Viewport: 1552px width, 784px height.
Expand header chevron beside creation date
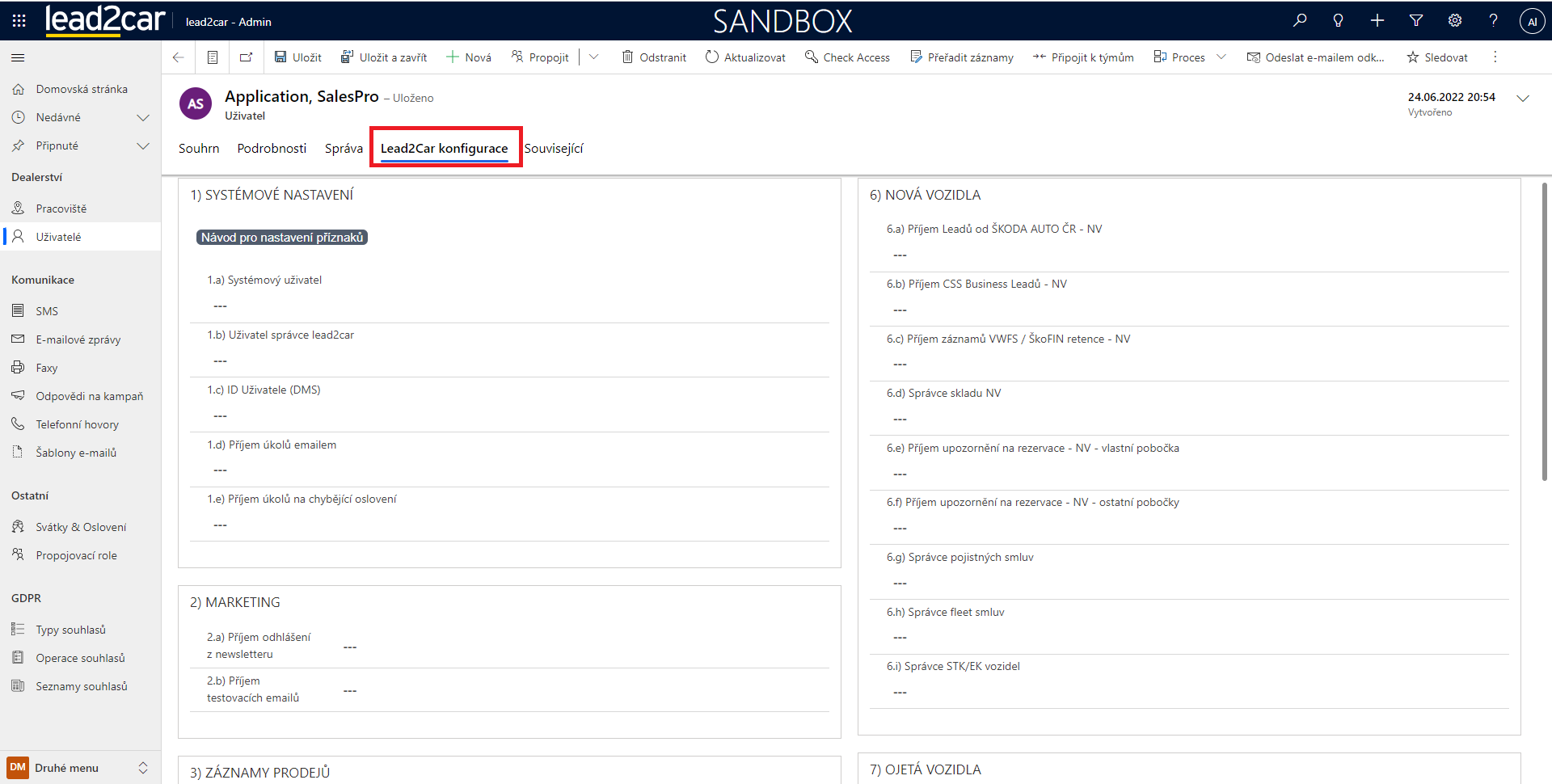point(1523,99)
